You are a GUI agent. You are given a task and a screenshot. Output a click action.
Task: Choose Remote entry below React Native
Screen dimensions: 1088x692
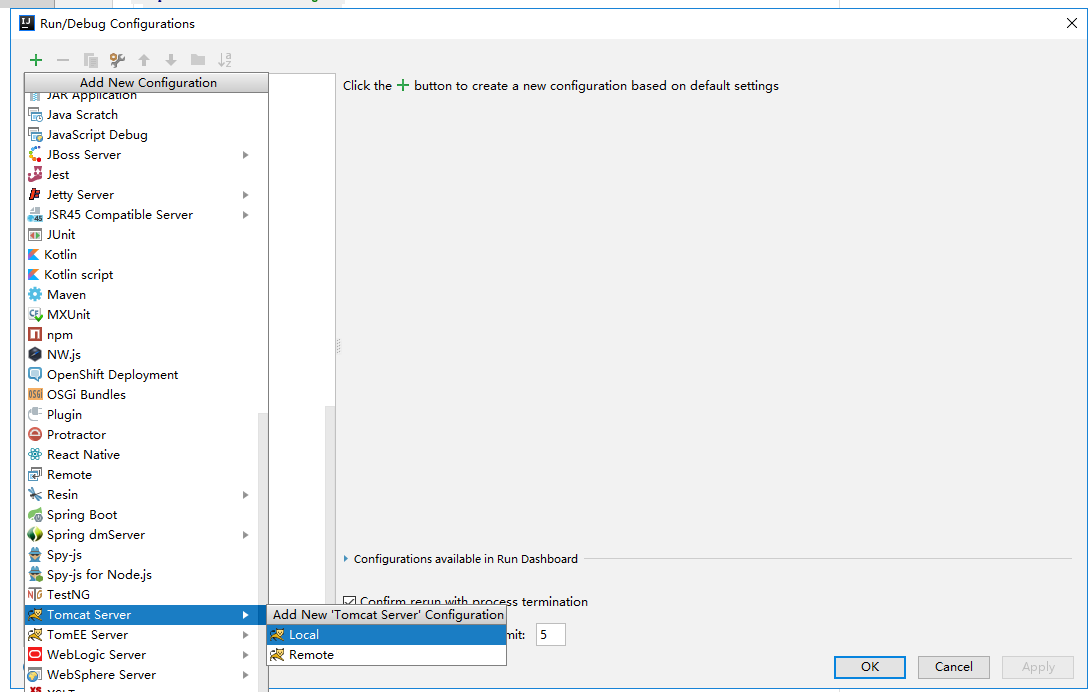coord(142,475)
